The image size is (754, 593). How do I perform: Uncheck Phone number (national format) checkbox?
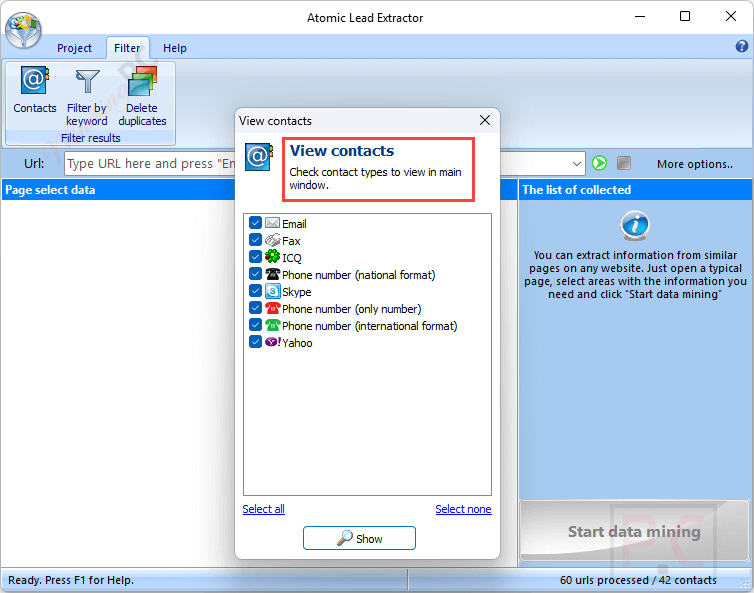[x=255, y=274]
